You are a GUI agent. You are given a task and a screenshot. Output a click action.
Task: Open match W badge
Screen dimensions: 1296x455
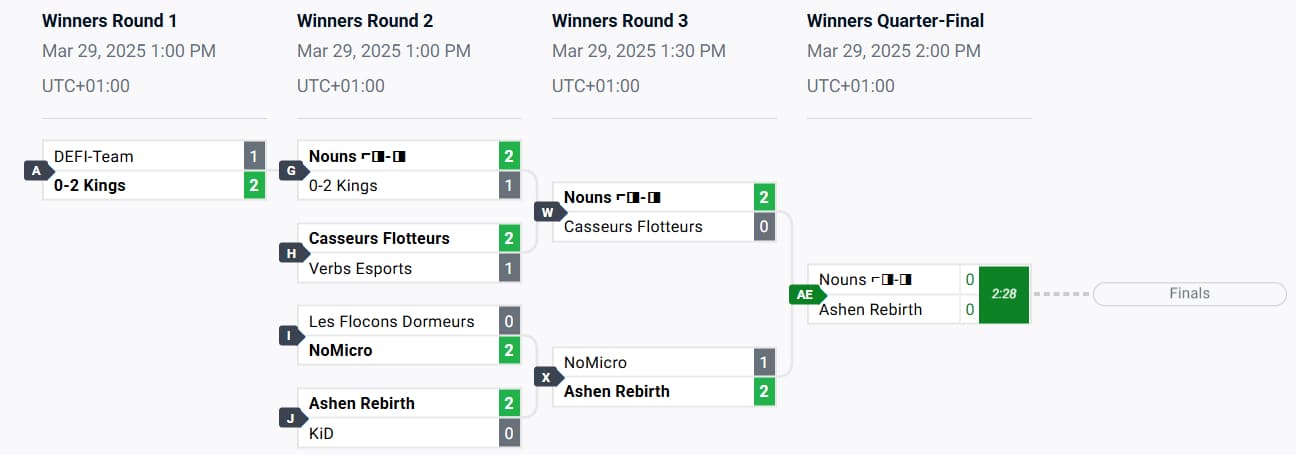[548, 212]
